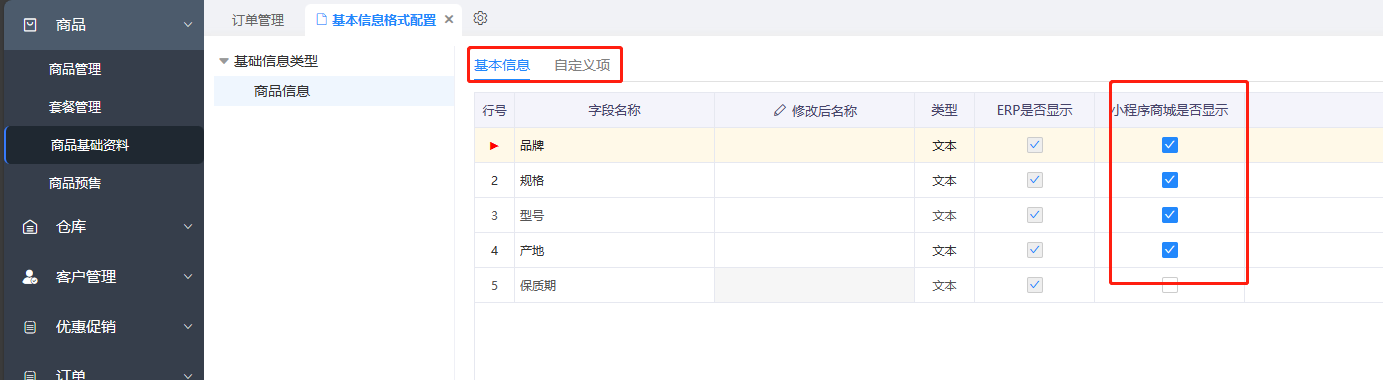Click the 优惠促销 icon

(x=31, y=327)
